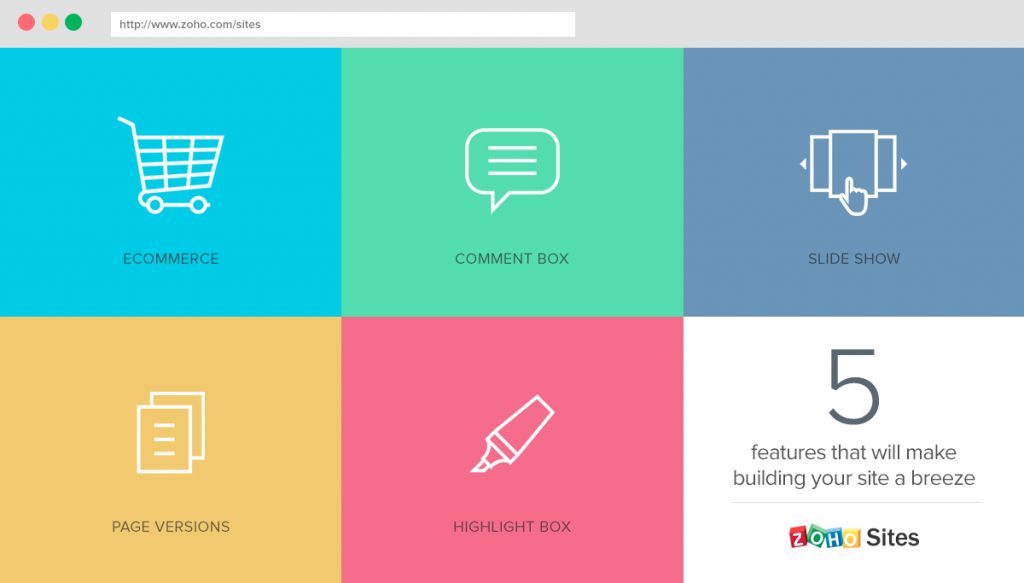Open the ECOMMERCE label link

[x=171, y=259]
